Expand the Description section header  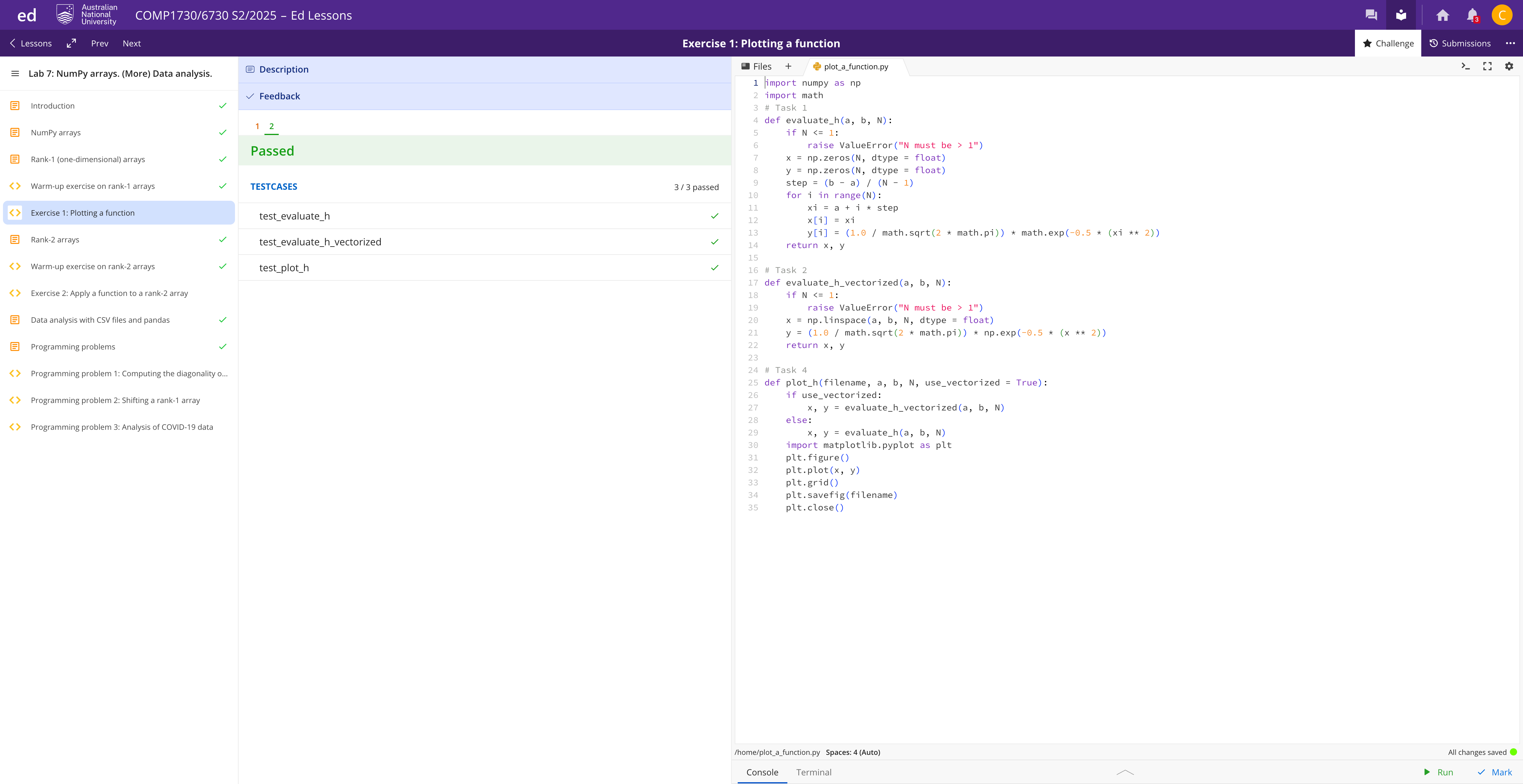(485, 69)
